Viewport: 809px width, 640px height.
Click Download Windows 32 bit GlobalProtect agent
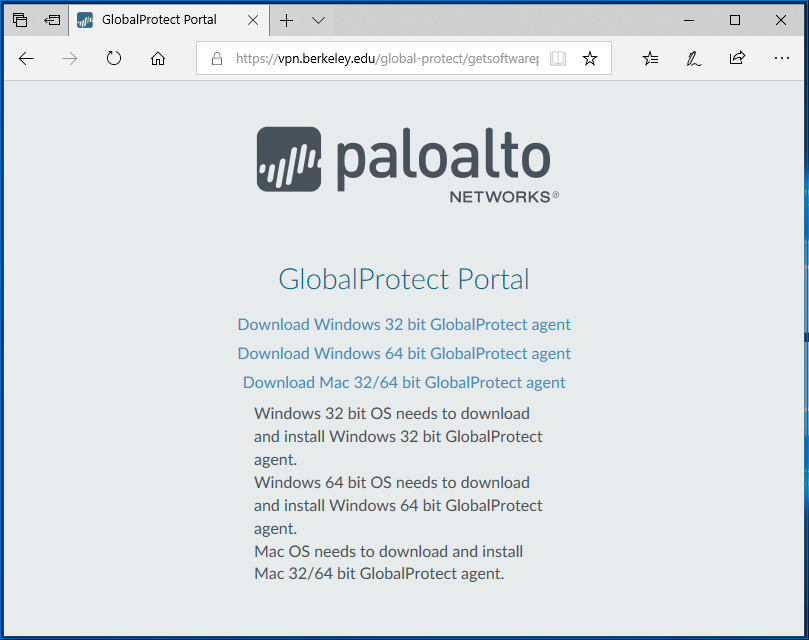pos(404,325)
